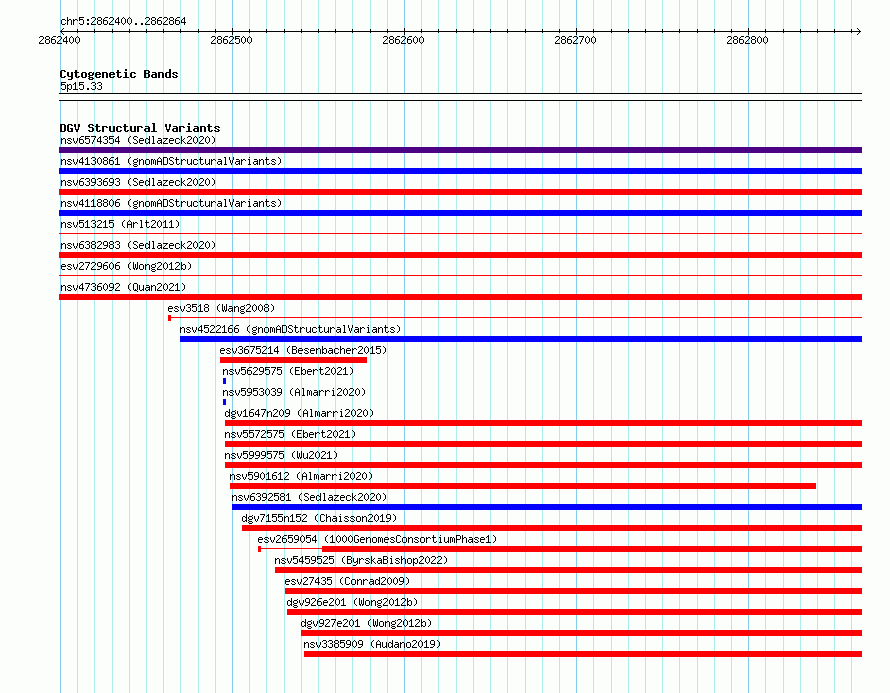Click the thin red line under nsv513215
The image size is (890, 693).
[460, 233]
